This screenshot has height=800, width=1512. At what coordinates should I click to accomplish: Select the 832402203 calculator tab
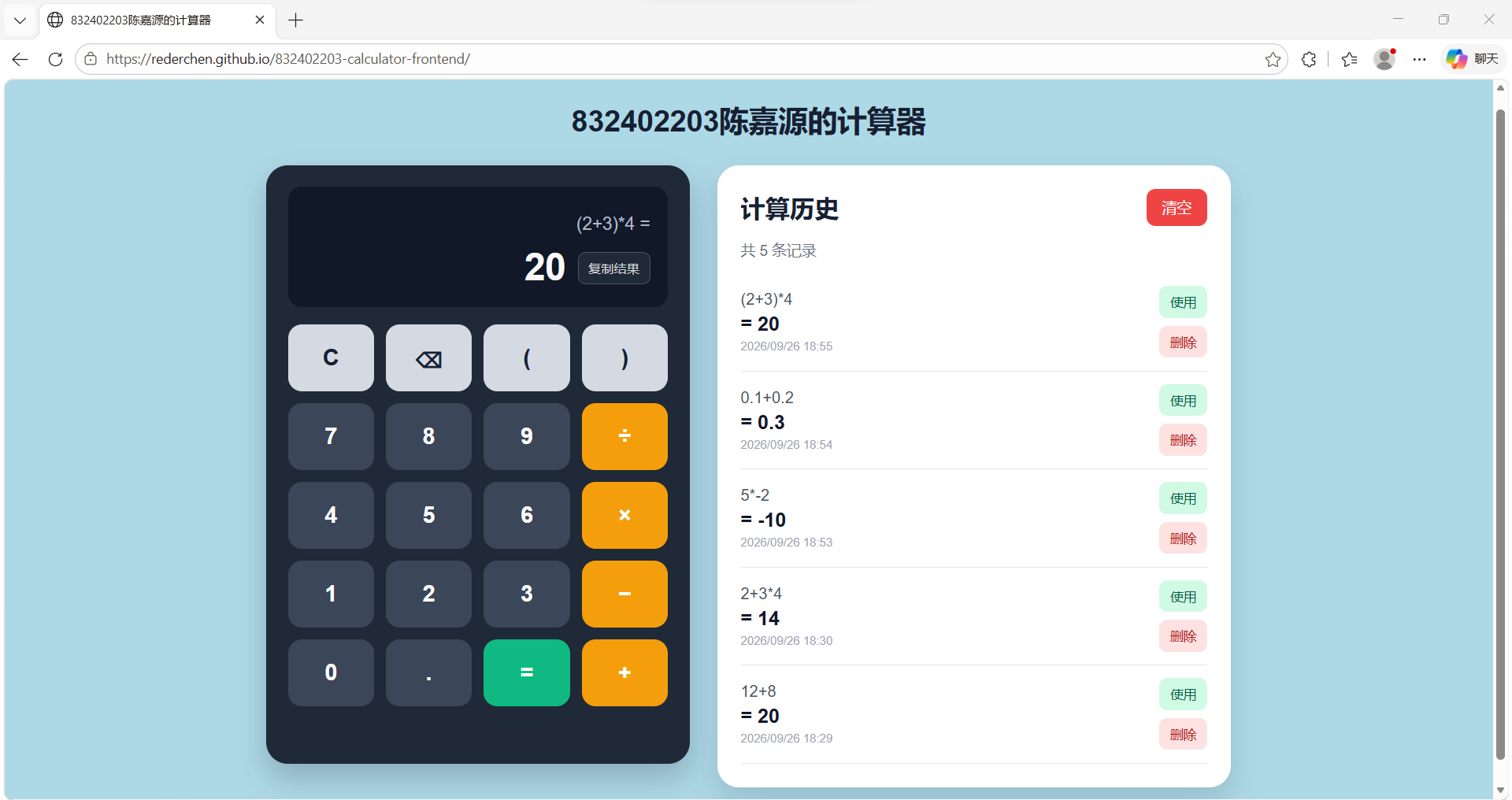point(157,20)
